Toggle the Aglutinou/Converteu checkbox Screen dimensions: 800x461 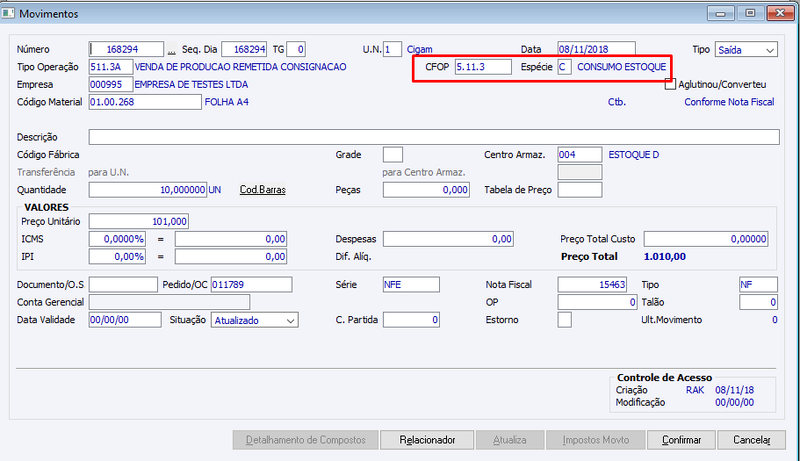point(670,84)
